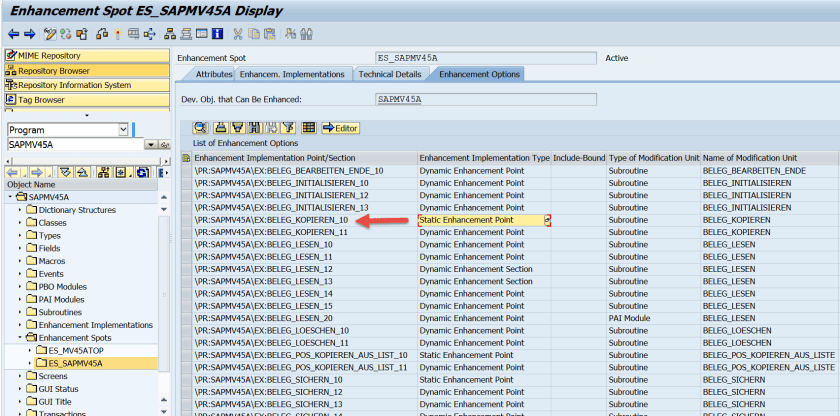Click the Set Filter funnel icon
840x416 pixels.
pos(287,128)
